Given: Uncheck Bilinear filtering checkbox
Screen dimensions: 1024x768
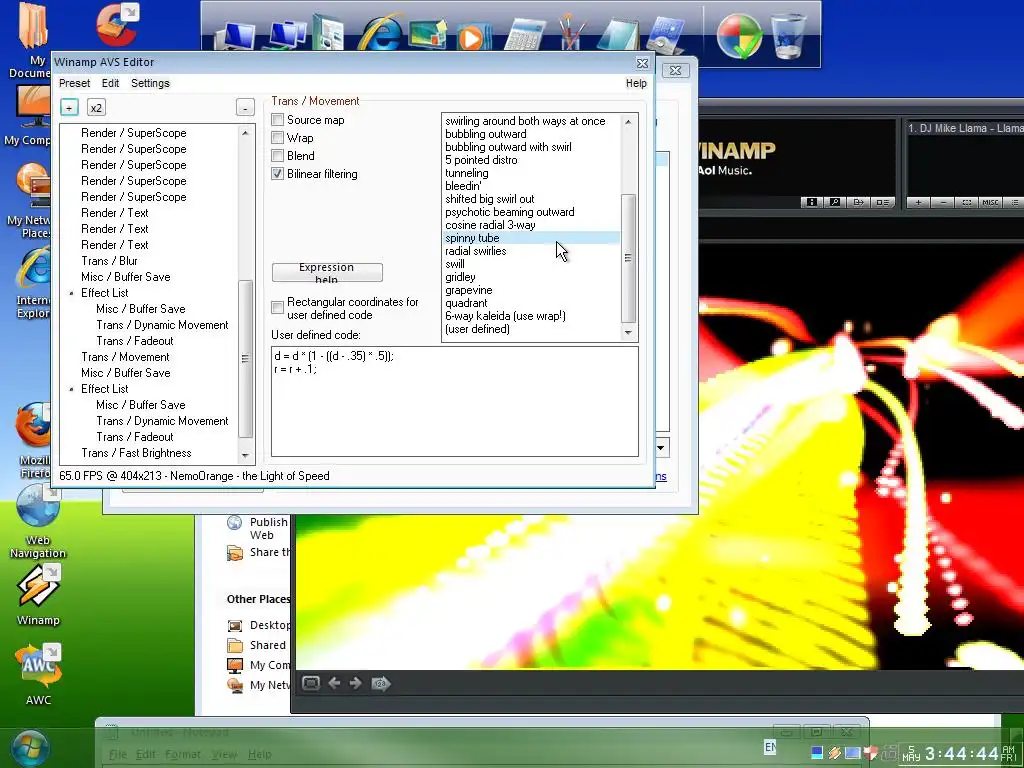Looking at the screenshot, I should (x=278, y=174).
